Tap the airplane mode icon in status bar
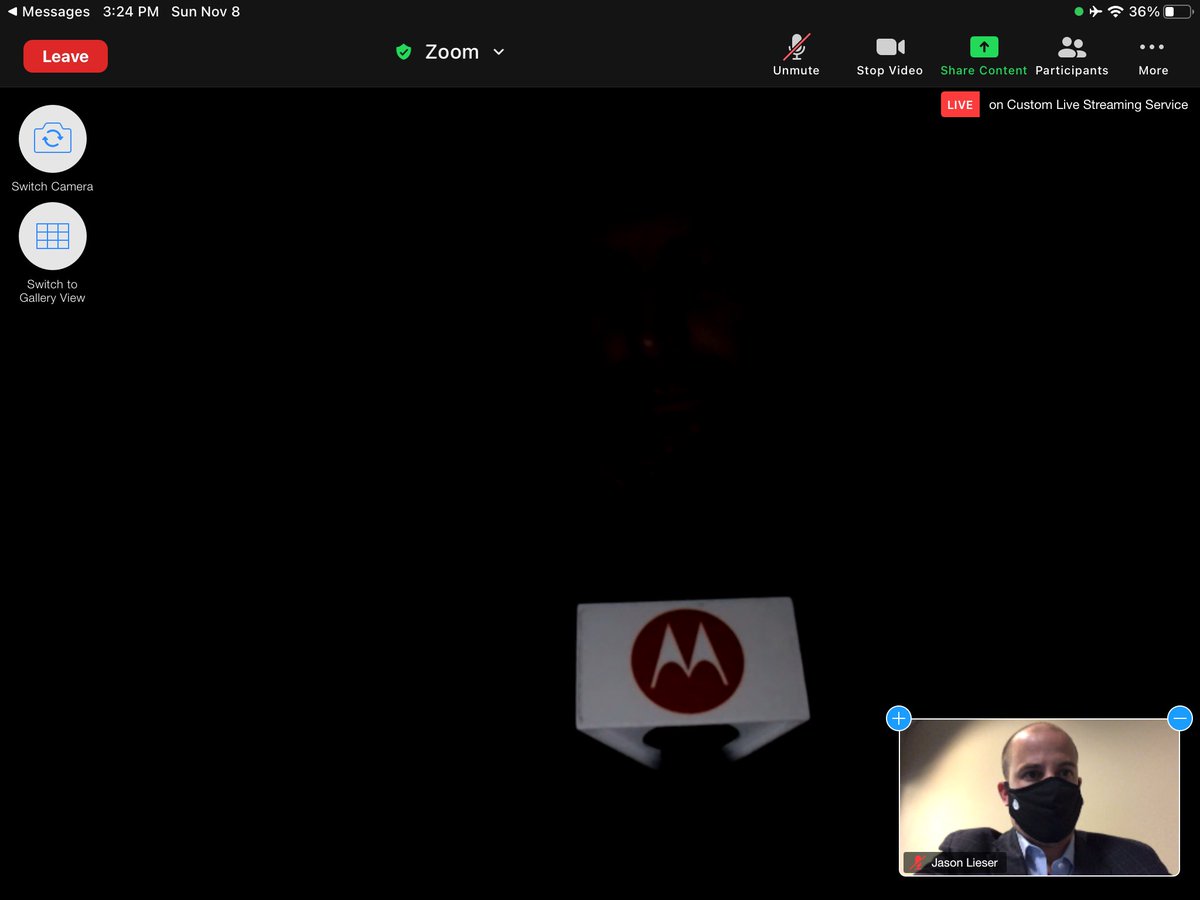The height and width of the screenshot is (900, 1200). (1096, 12)
